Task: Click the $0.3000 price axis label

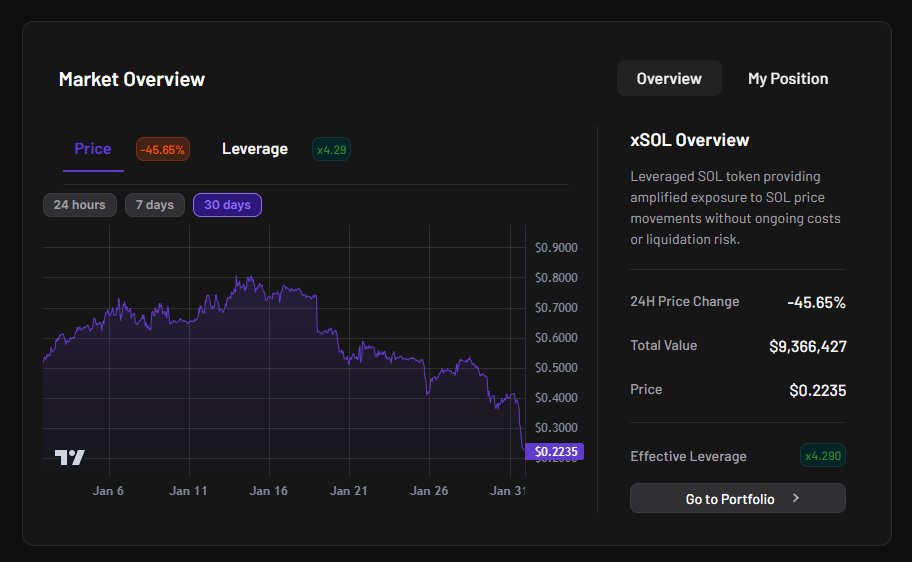Action: tap(556, 428)
